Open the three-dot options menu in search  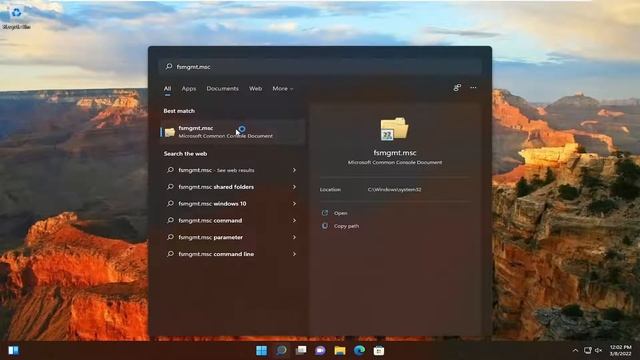473,87
